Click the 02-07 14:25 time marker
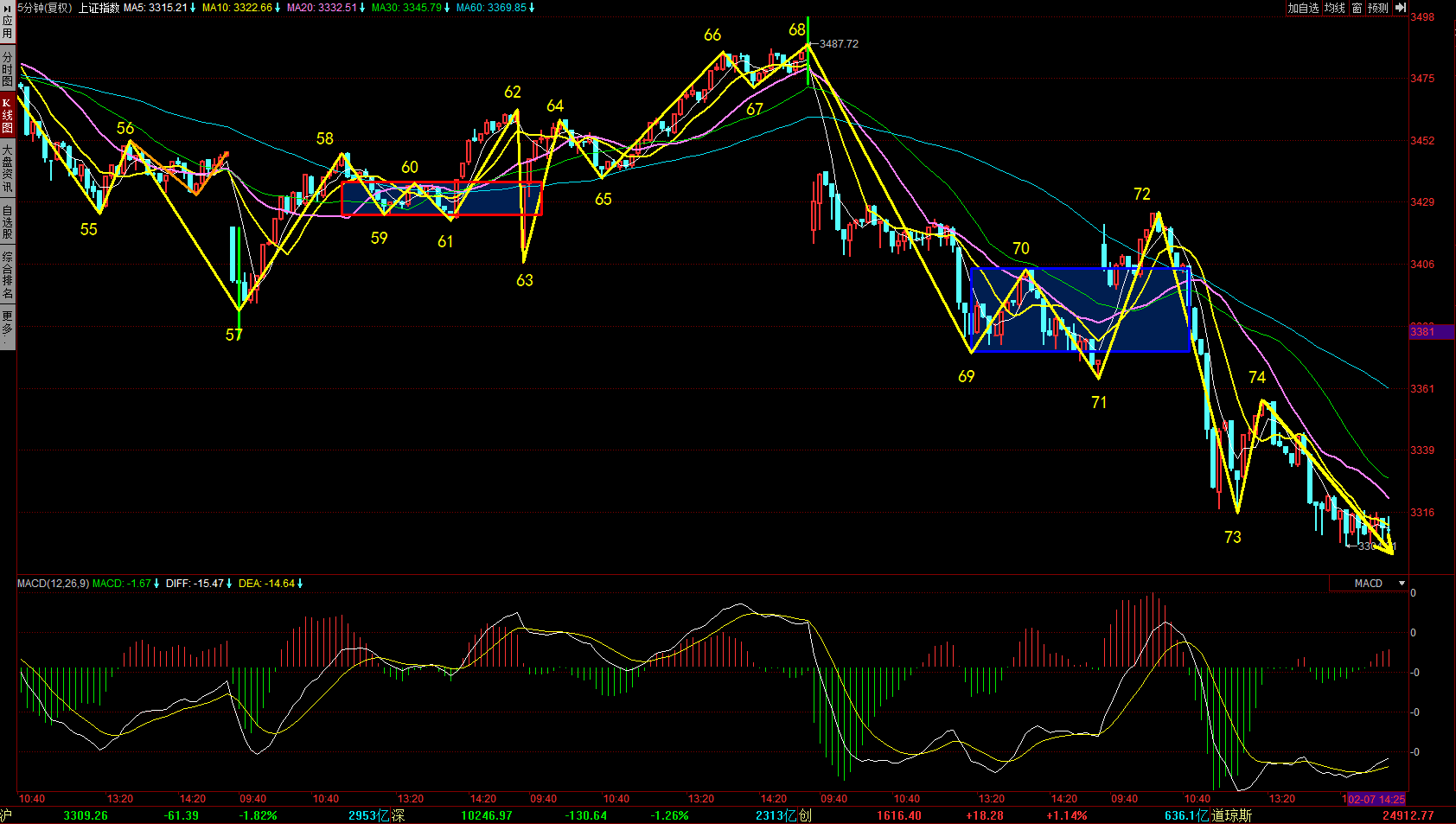 (x=1376, y=799)
